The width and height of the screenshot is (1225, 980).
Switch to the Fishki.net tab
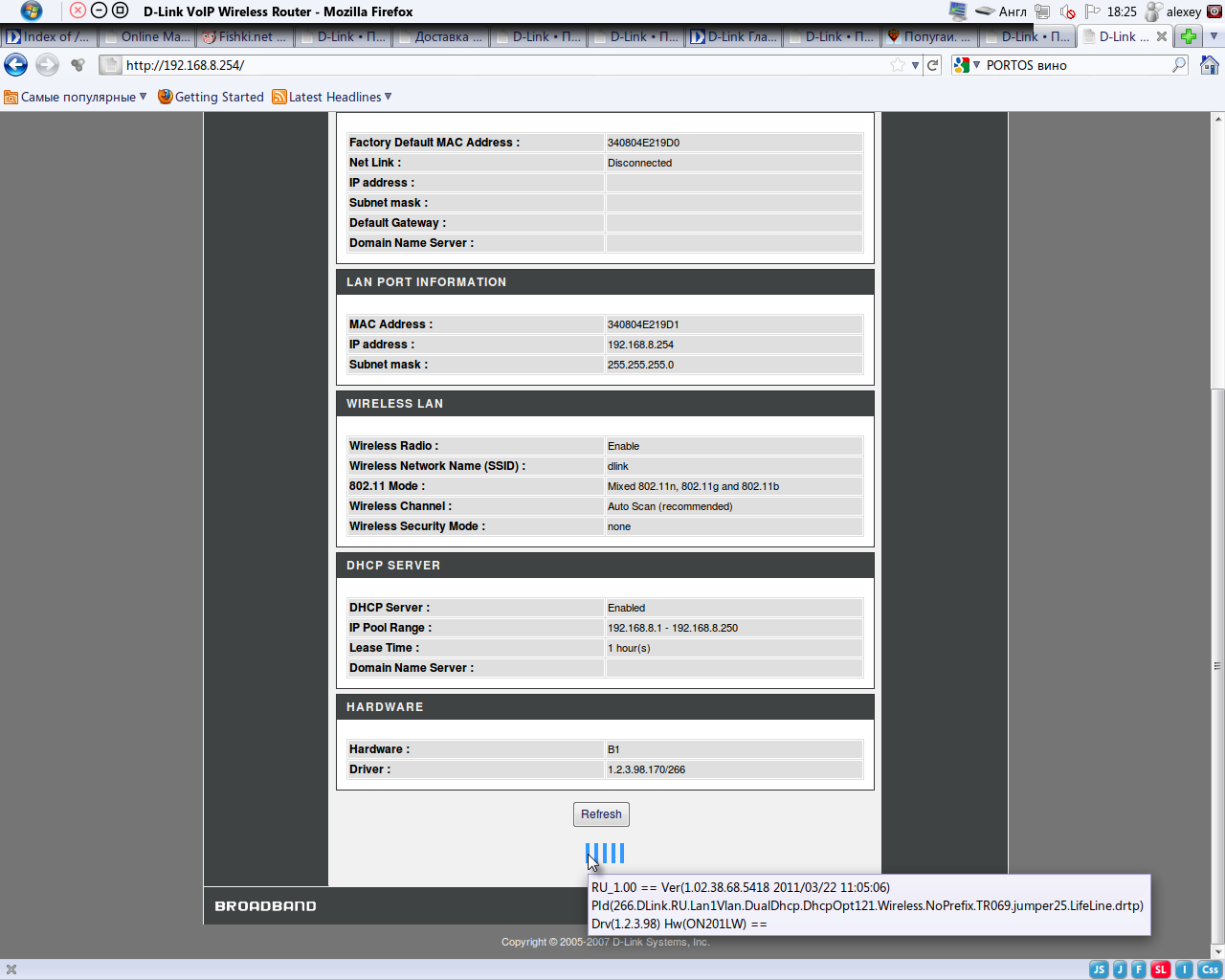coord(245,36)
